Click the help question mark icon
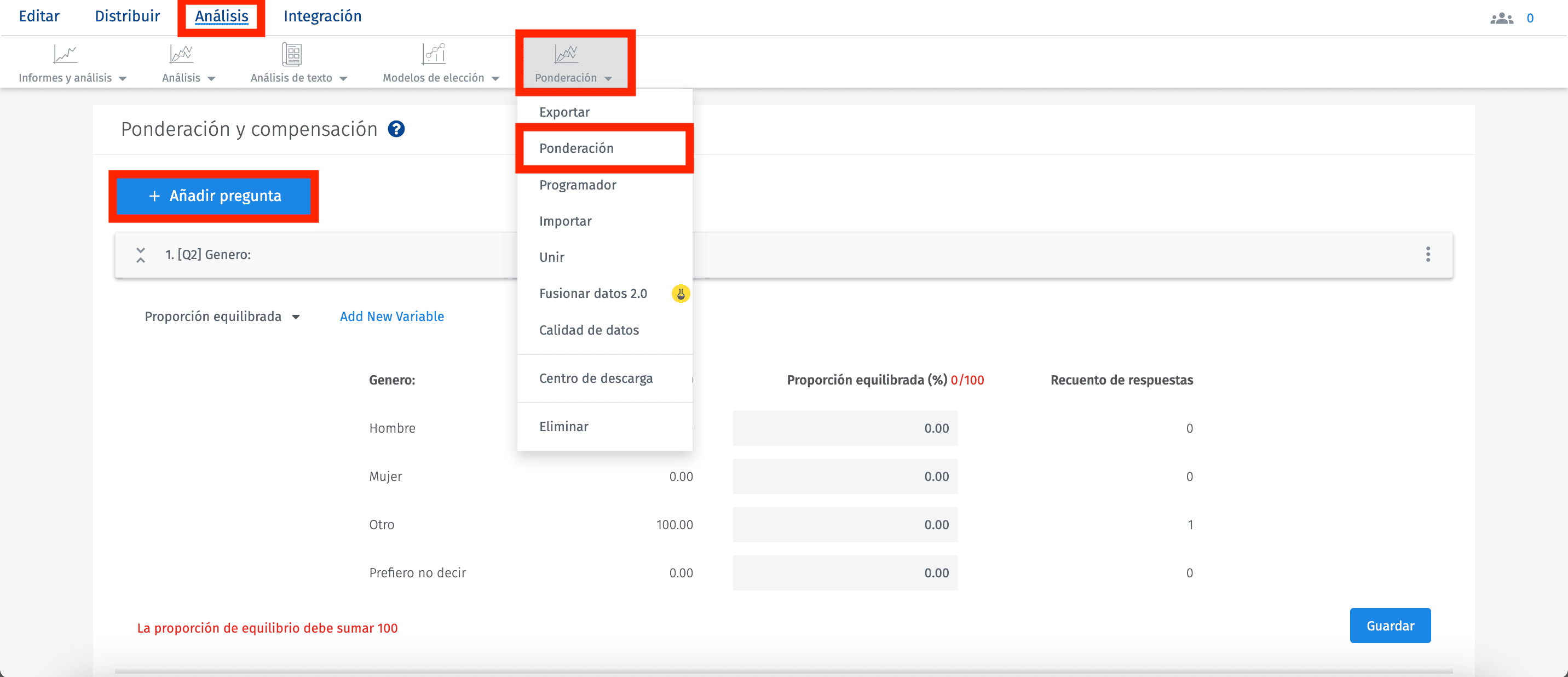Image resolution: width=1568 pixels, height=677 pixels. click(x=396, y=129)
